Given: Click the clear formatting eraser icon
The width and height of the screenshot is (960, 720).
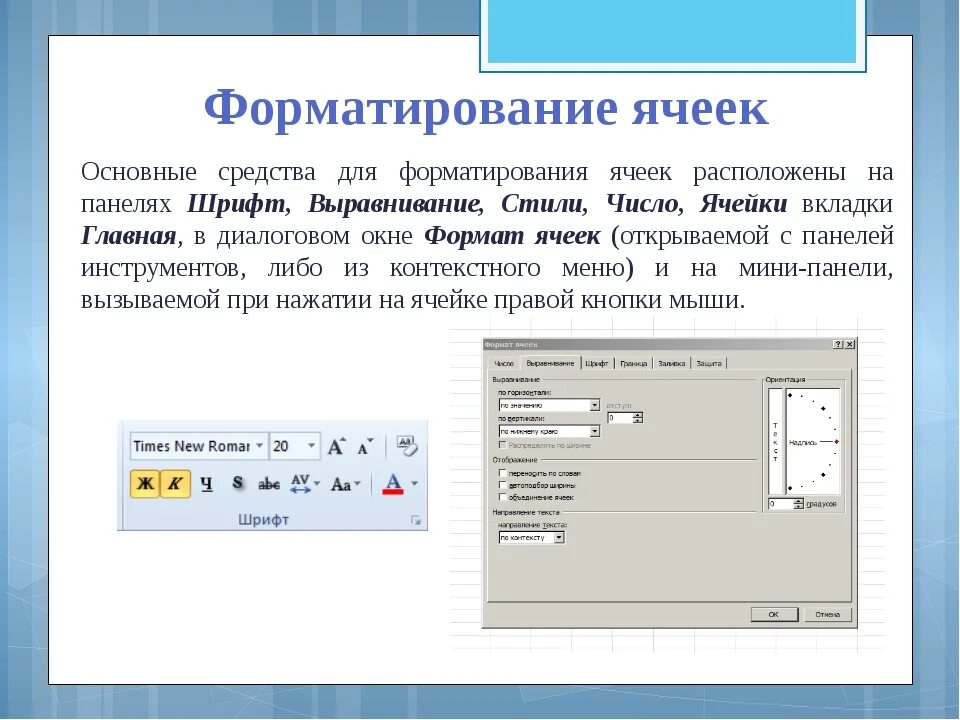Looking at the screenshot, I should coord(407,446).
